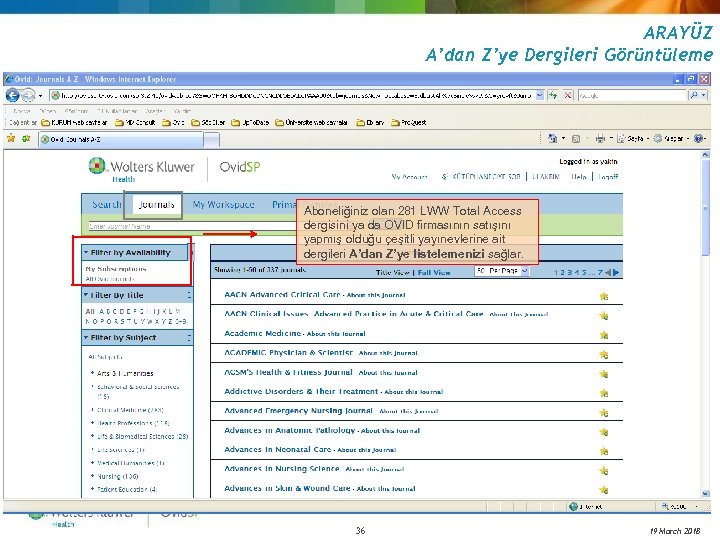Open the 50 Per Page dropdown

click(x=501, y=271)
